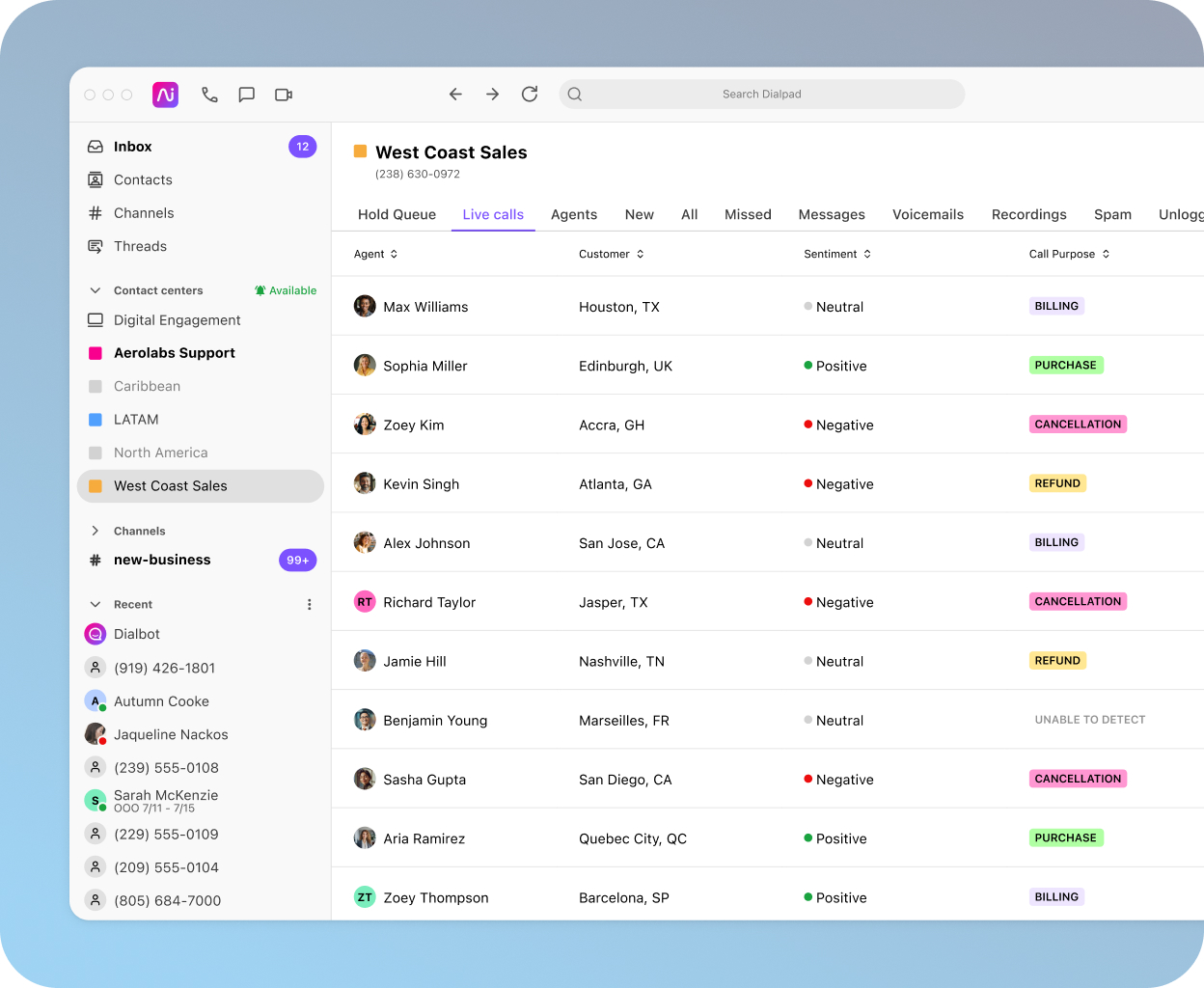
Task: Click the Aerolabs Support pink color swatch
Action: (96, 352)
